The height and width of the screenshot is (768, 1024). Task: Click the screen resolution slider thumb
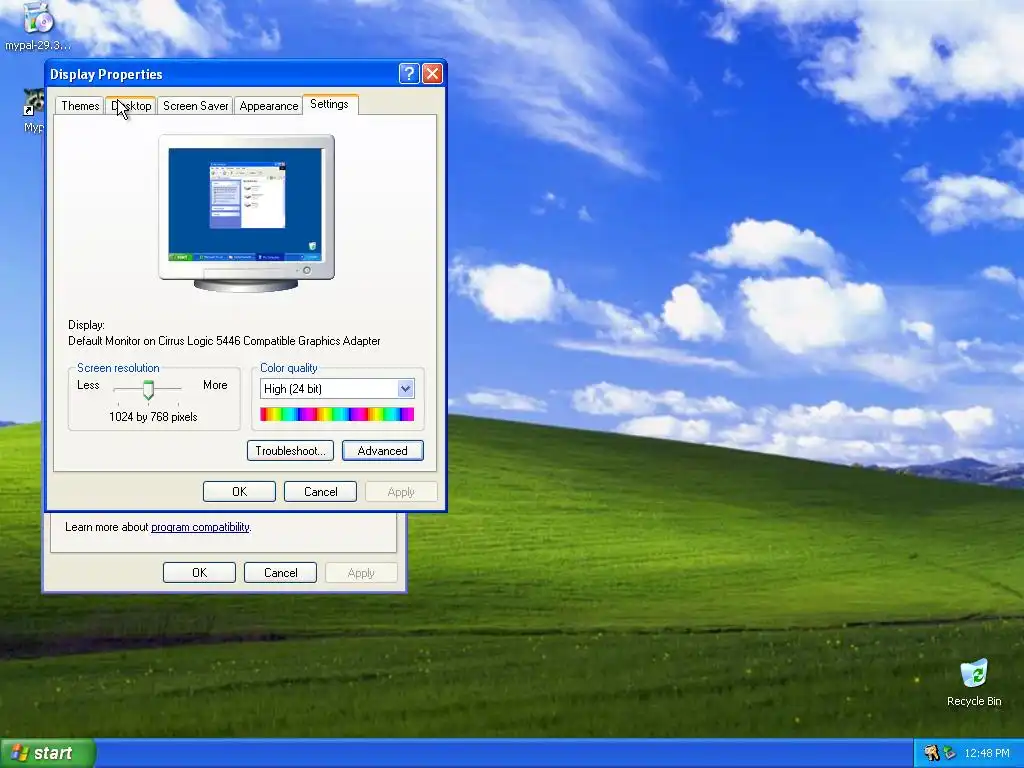[x=148, y=390]
